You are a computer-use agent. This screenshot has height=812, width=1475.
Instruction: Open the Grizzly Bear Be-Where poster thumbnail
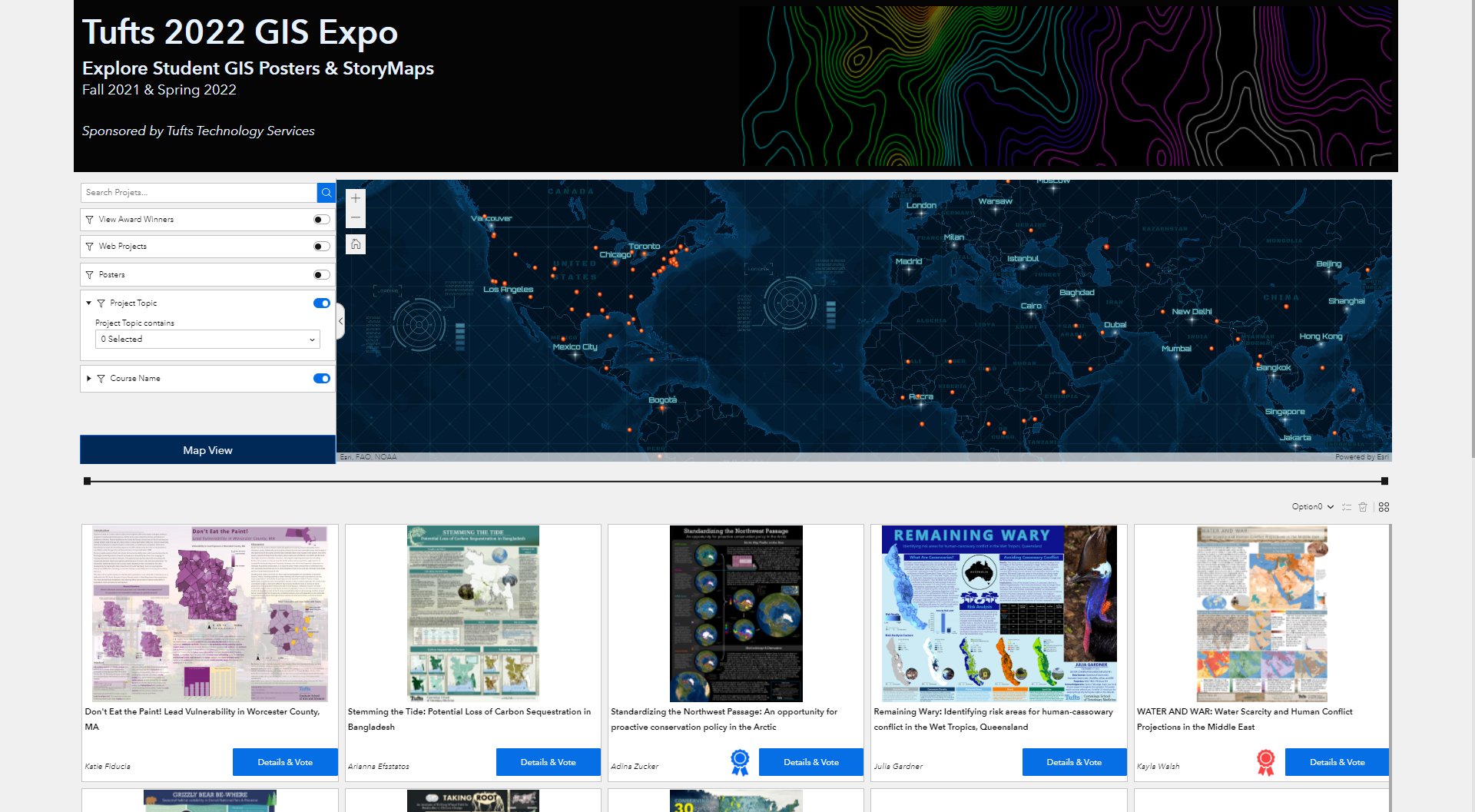click(x=210, y=801)
